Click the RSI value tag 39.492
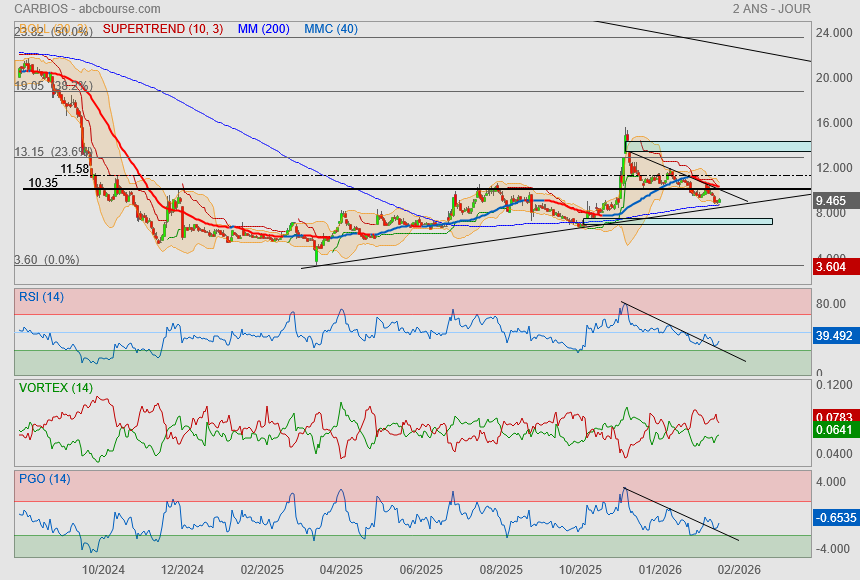 point(832,336)
